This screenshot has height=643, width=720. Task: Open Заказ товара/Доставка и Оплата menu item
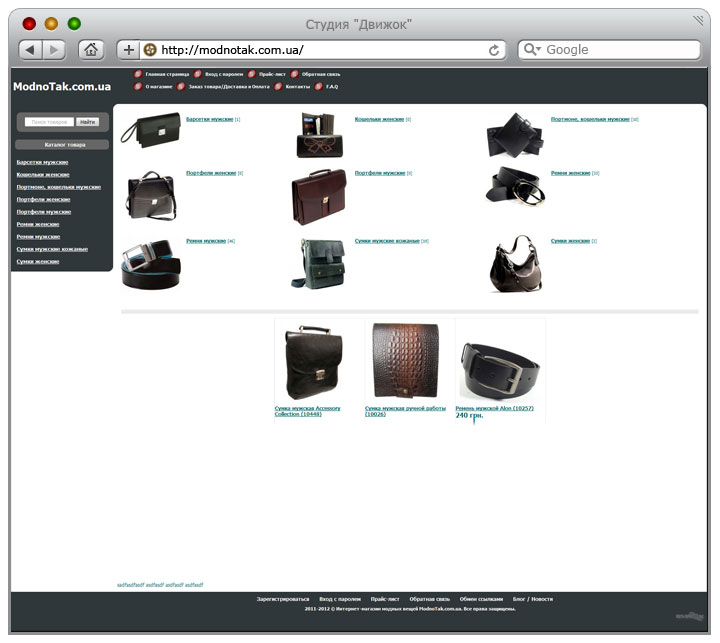coord(229,86)
